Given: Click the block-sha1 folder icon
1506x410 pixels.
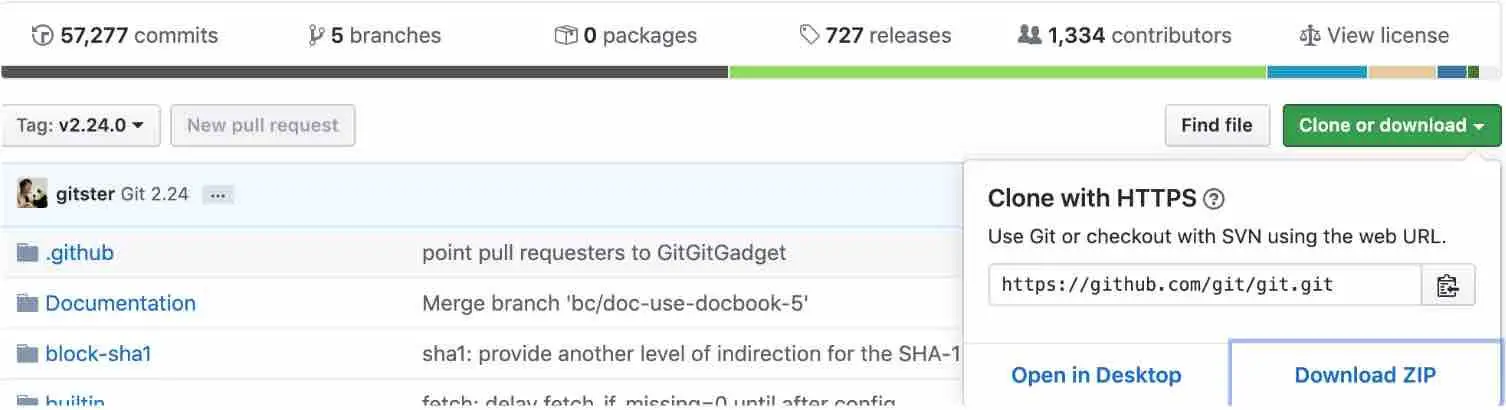Looking at the screenshot, I should coord(27,353).
